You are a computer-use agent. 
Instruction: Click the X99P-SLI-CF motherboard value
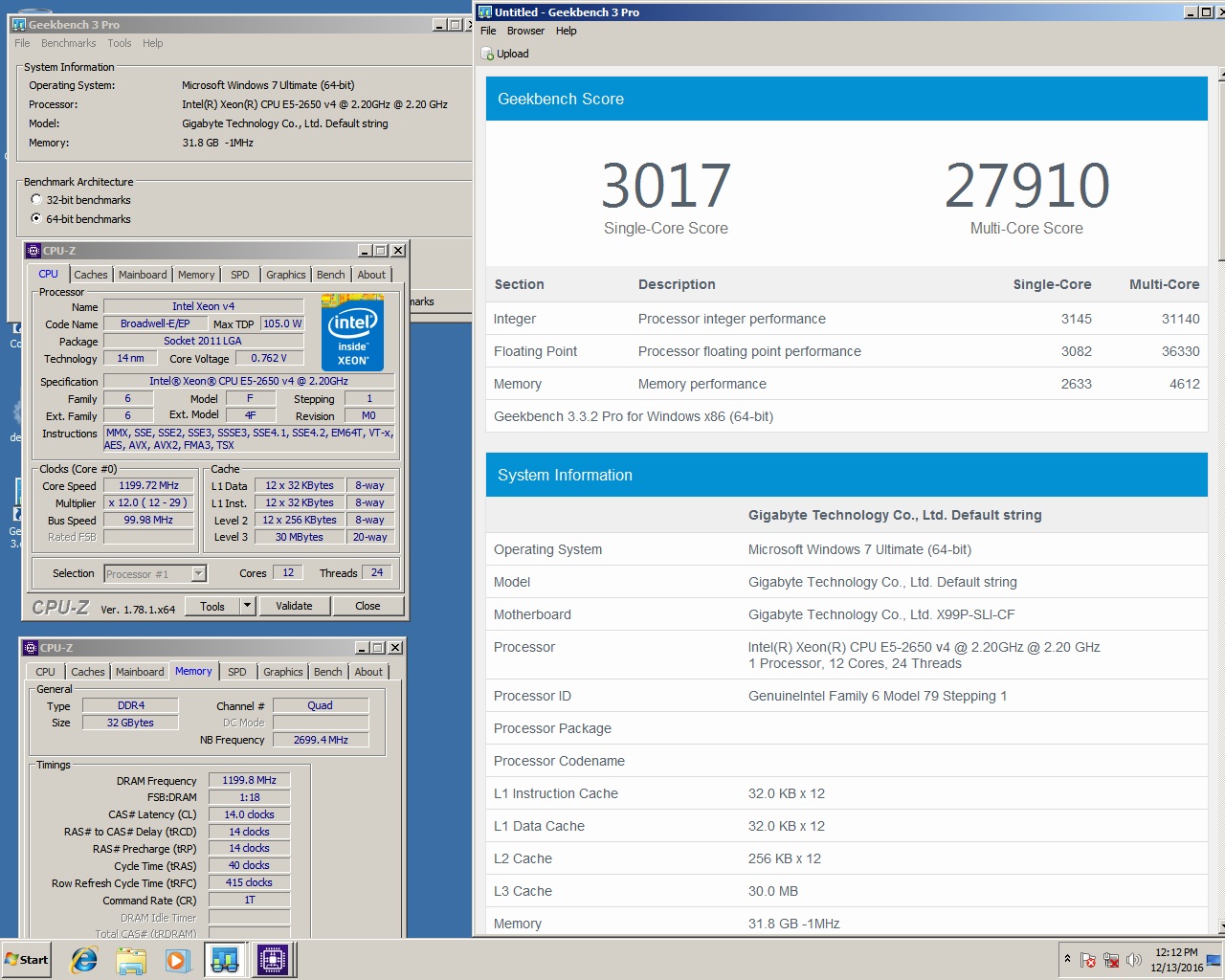pyautogui.click(x=881, y=614)
